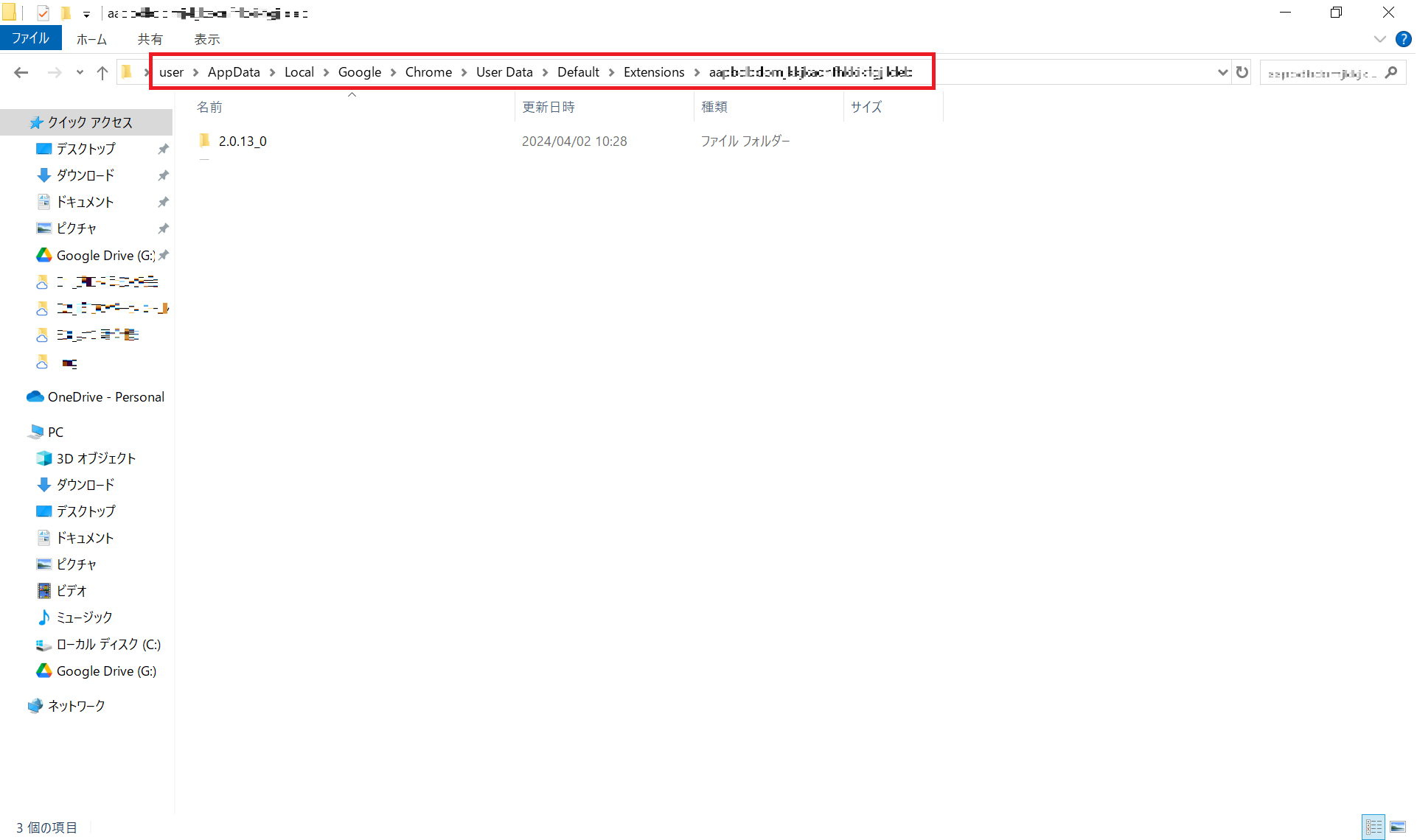Open Google Drive (G:) under PC

[x=105, y=671]
